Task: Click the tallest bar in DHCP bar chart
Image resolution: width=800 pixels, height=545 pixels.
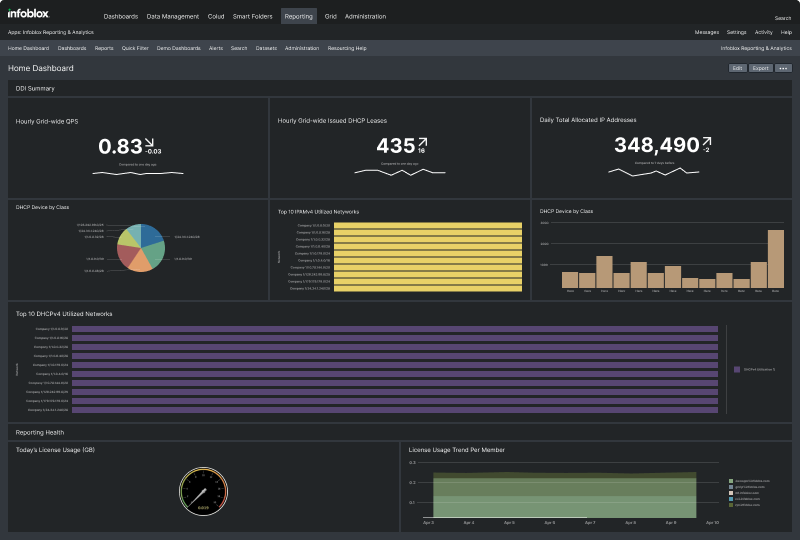Action: 775,259
